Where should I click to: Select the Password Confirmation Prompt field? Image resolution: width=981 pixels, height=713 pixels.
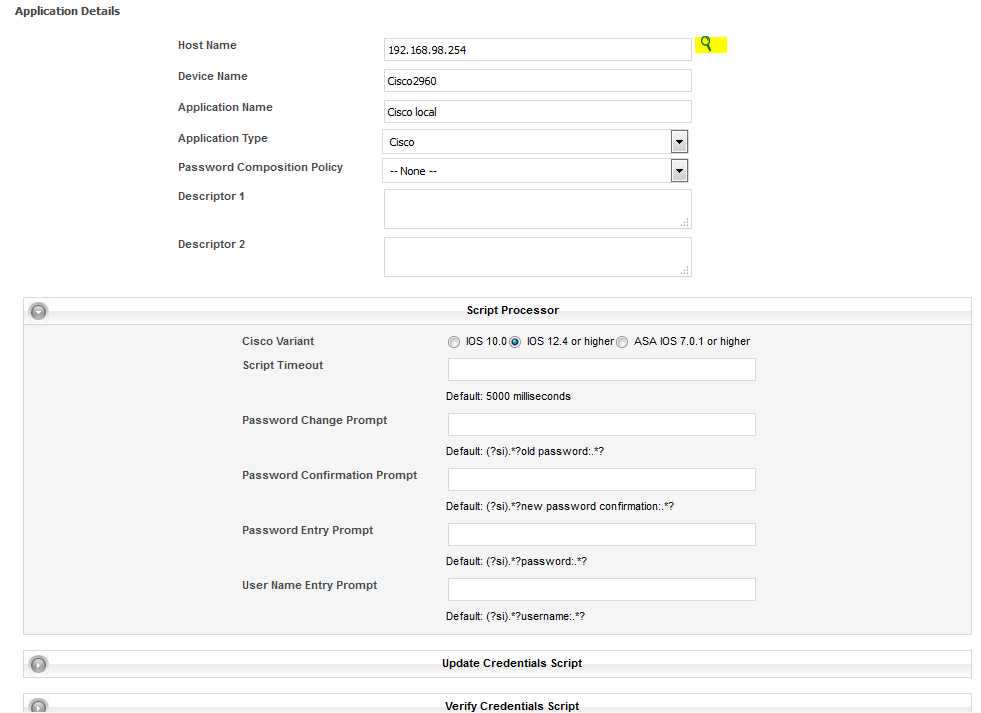pos(601,480)
